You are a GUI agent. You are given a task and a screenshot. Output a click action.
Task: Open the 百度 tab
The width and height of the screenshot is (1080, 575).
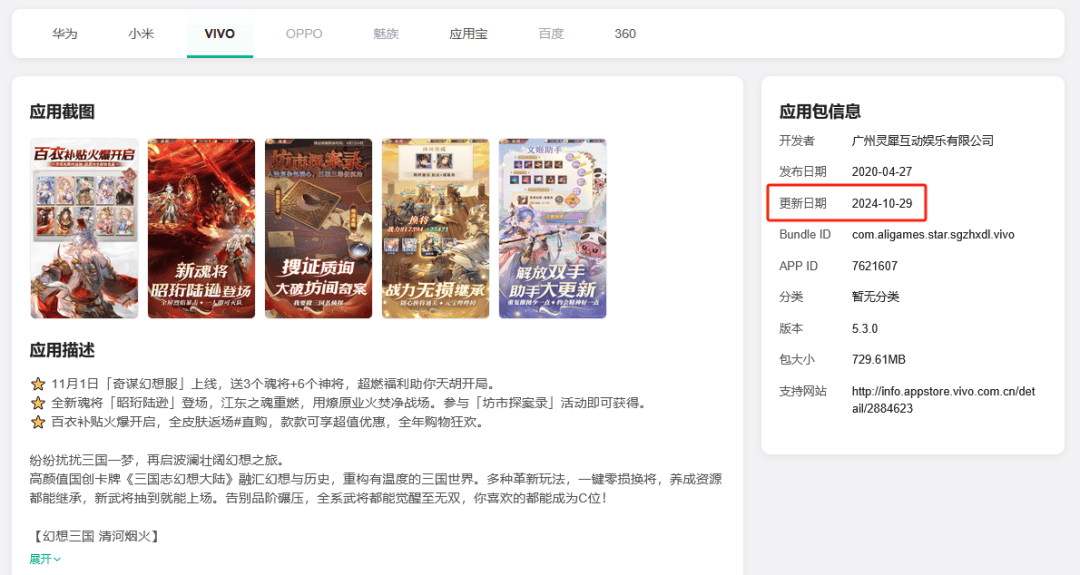point(551,34)
